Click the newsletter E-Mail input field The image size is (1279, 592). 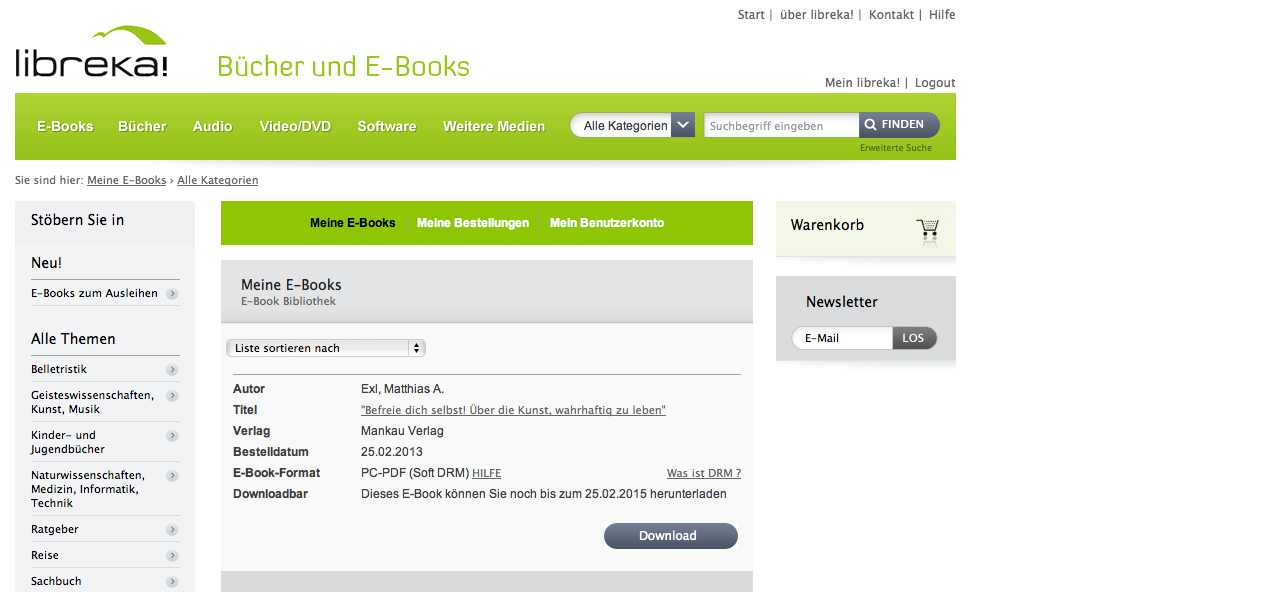point(842,338)
